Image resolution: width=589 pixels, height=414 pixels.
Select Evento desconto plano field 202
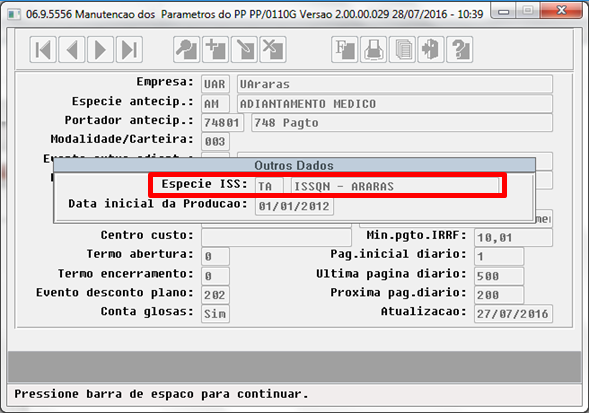tap(215, 295)
